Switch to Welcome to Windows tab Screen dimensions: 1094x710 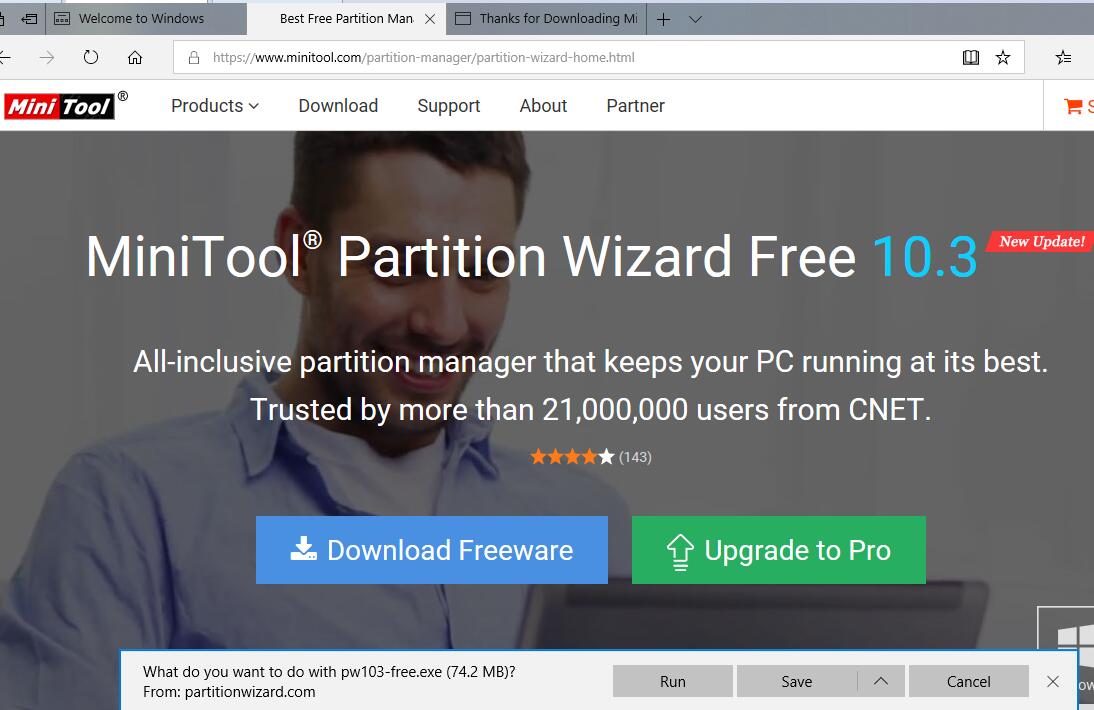[x=141, y=19]
